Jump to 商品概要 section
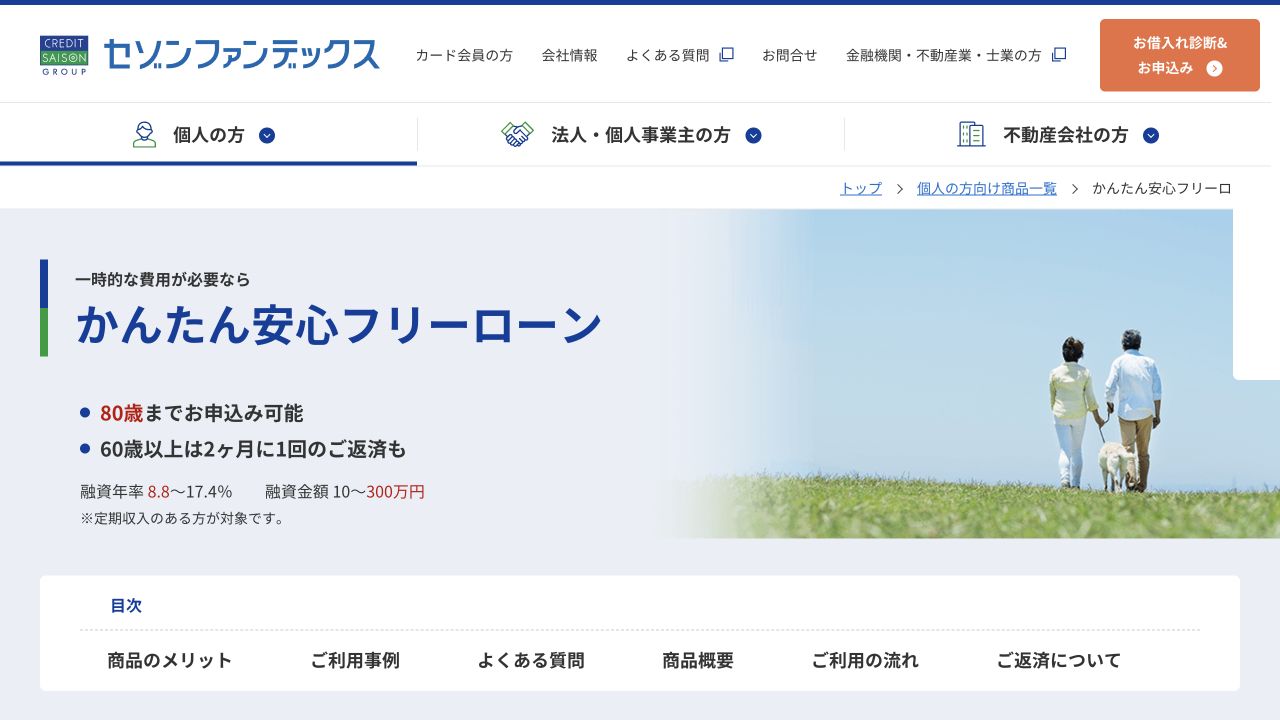 tap(698, 660)
